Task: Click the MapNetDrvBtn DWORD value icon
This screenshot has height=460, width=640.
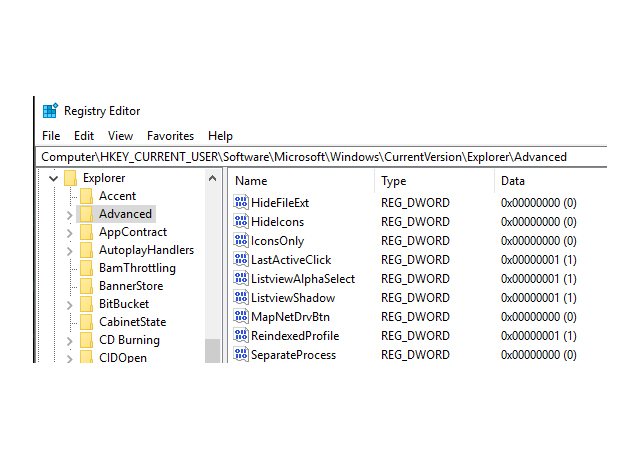Action: [x=241, y=316]
